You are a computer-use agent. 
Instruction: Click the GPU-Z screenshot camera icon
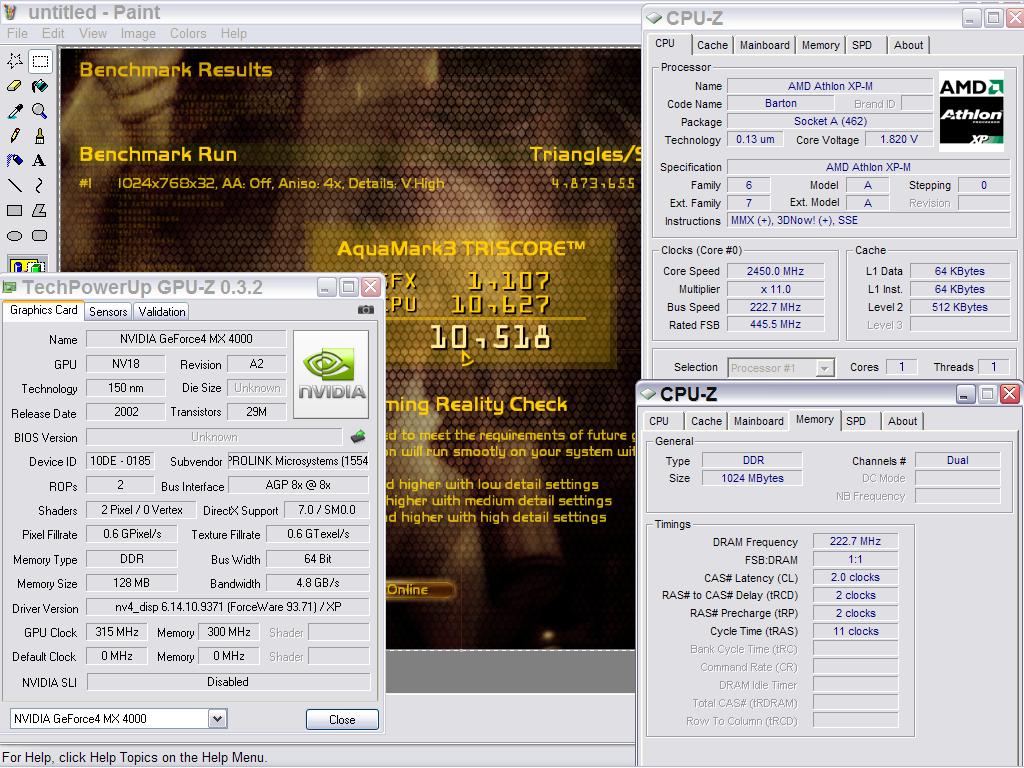(x=366, y=310)
